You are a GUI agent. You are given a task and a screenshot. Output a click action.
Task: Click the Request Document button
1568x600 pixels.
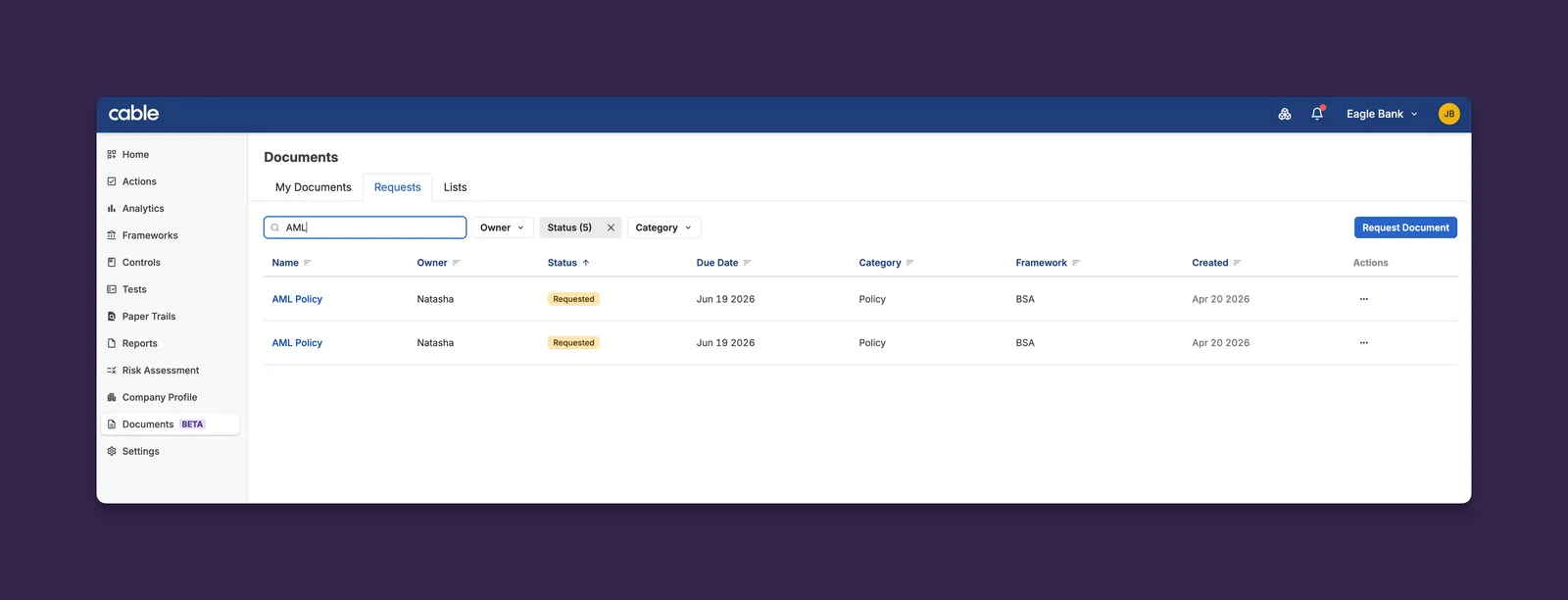tap(1405, 227)
